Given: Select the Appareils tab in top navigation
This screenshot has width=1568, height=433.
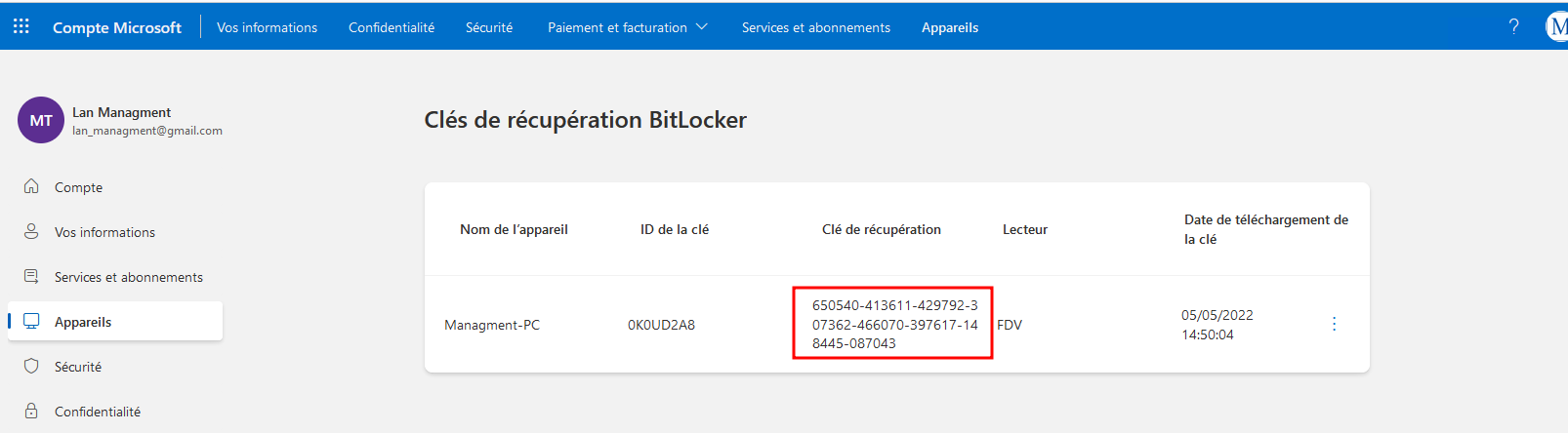Looking at the screenshot, I should click(949, 27).
